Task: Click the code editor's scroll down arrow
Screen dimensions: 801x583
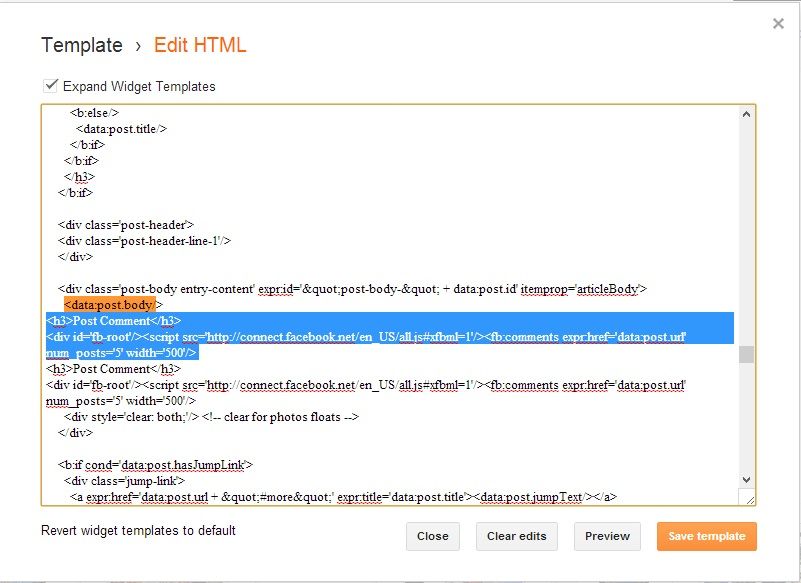Action: [x=746, y=480]
